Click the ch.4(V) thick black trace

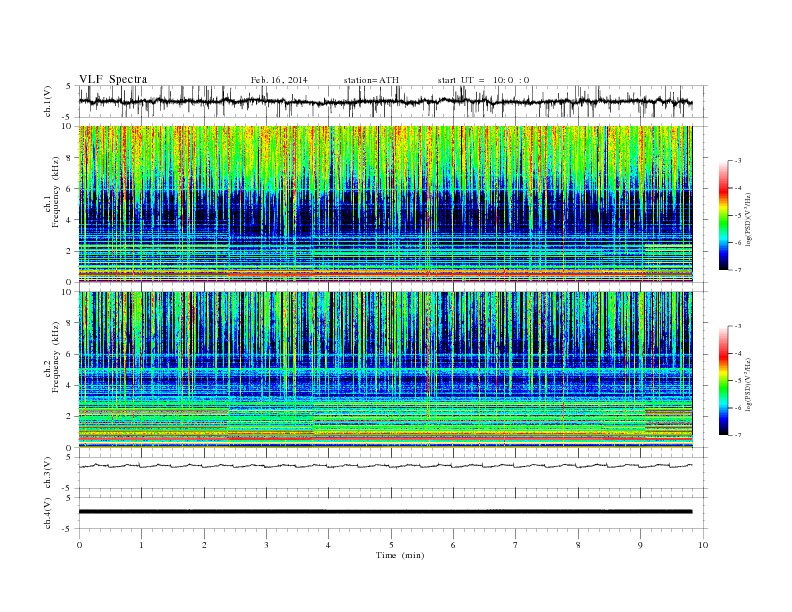385,512
